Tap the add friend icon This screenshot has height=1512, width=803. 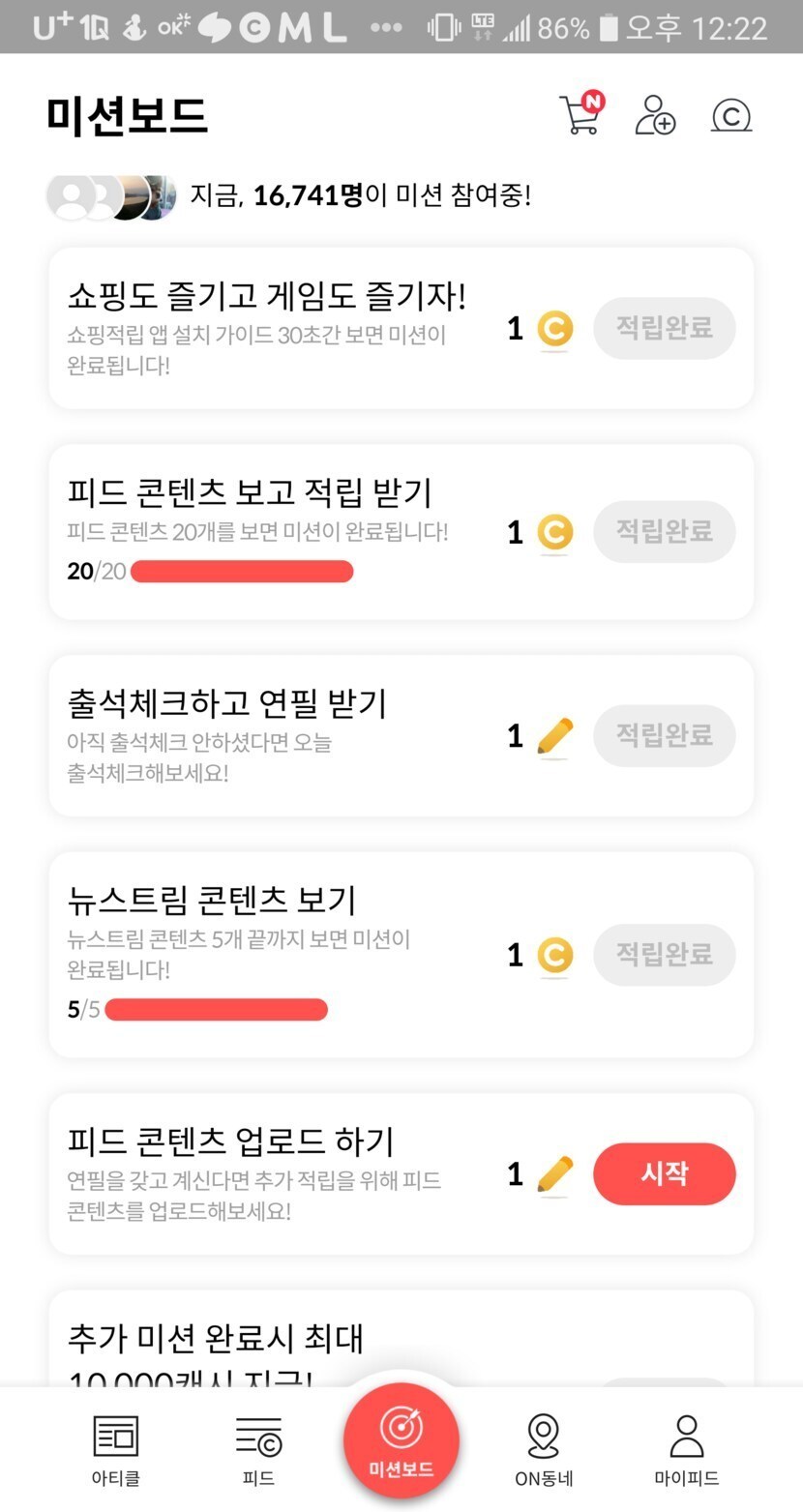655,115
